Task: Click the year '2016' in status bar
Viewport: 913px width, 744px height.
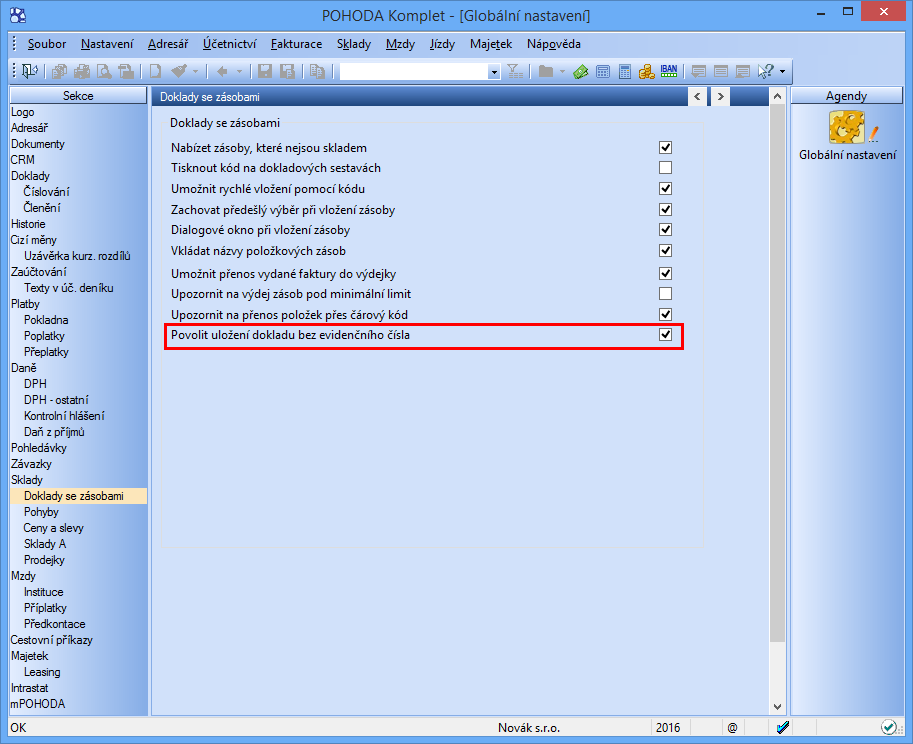Action: coord(668,728)
